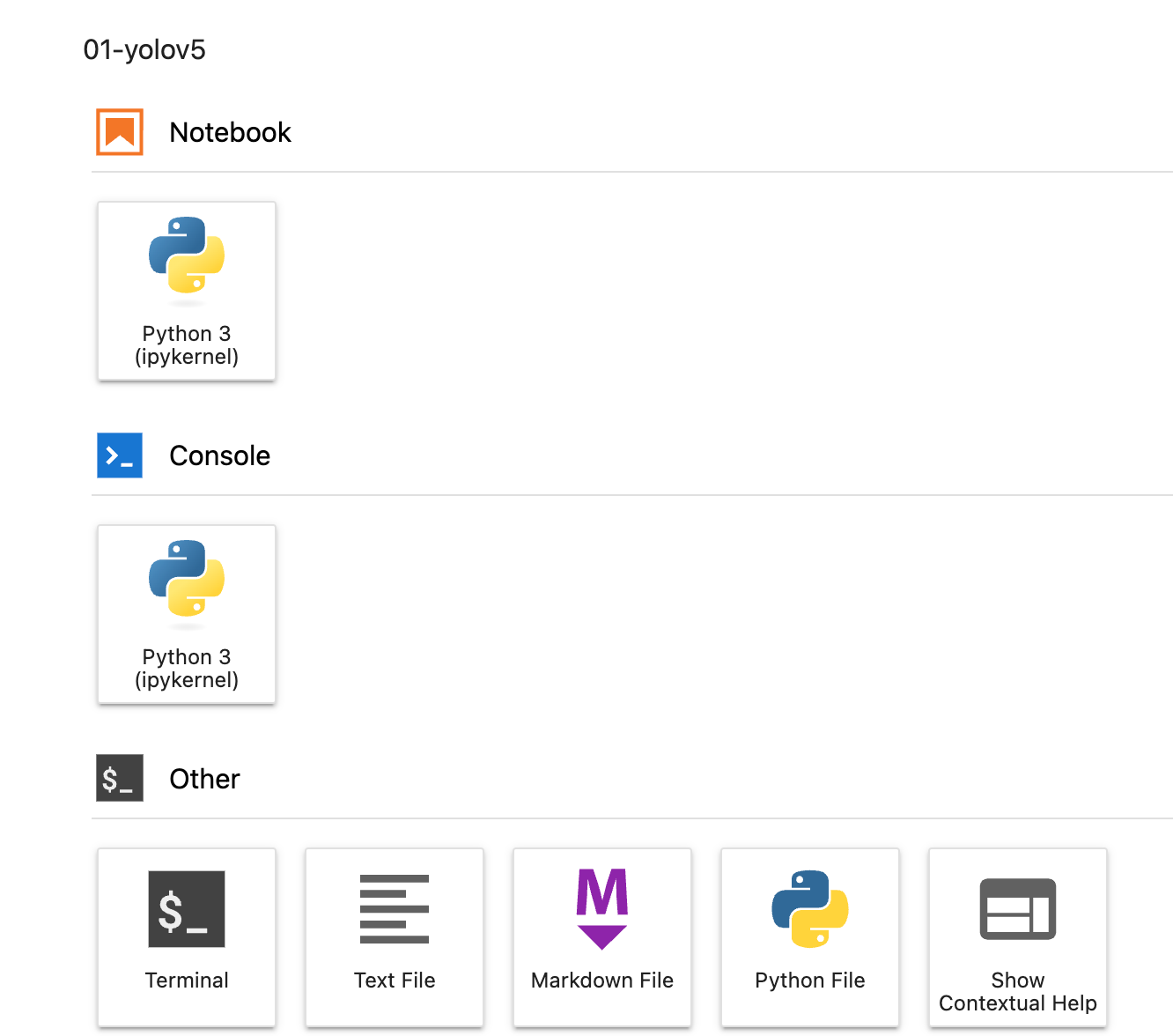The height and width of the screenshot is (1036, 1173).
Task: Click the orange Notebook section icon
Action: point(120,132)
